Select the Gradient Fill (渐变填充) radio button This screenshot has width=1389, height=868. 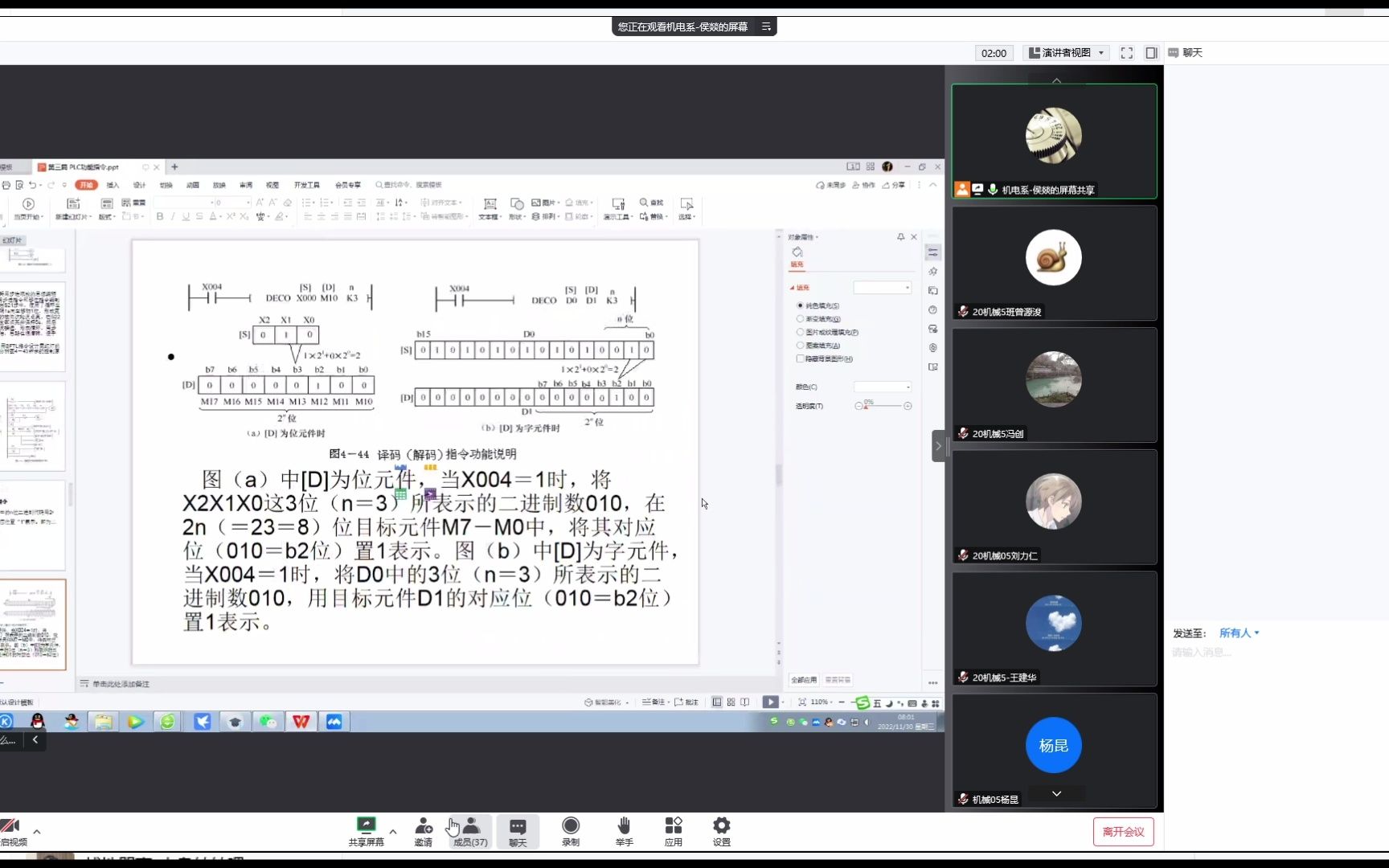pos(800,319)
